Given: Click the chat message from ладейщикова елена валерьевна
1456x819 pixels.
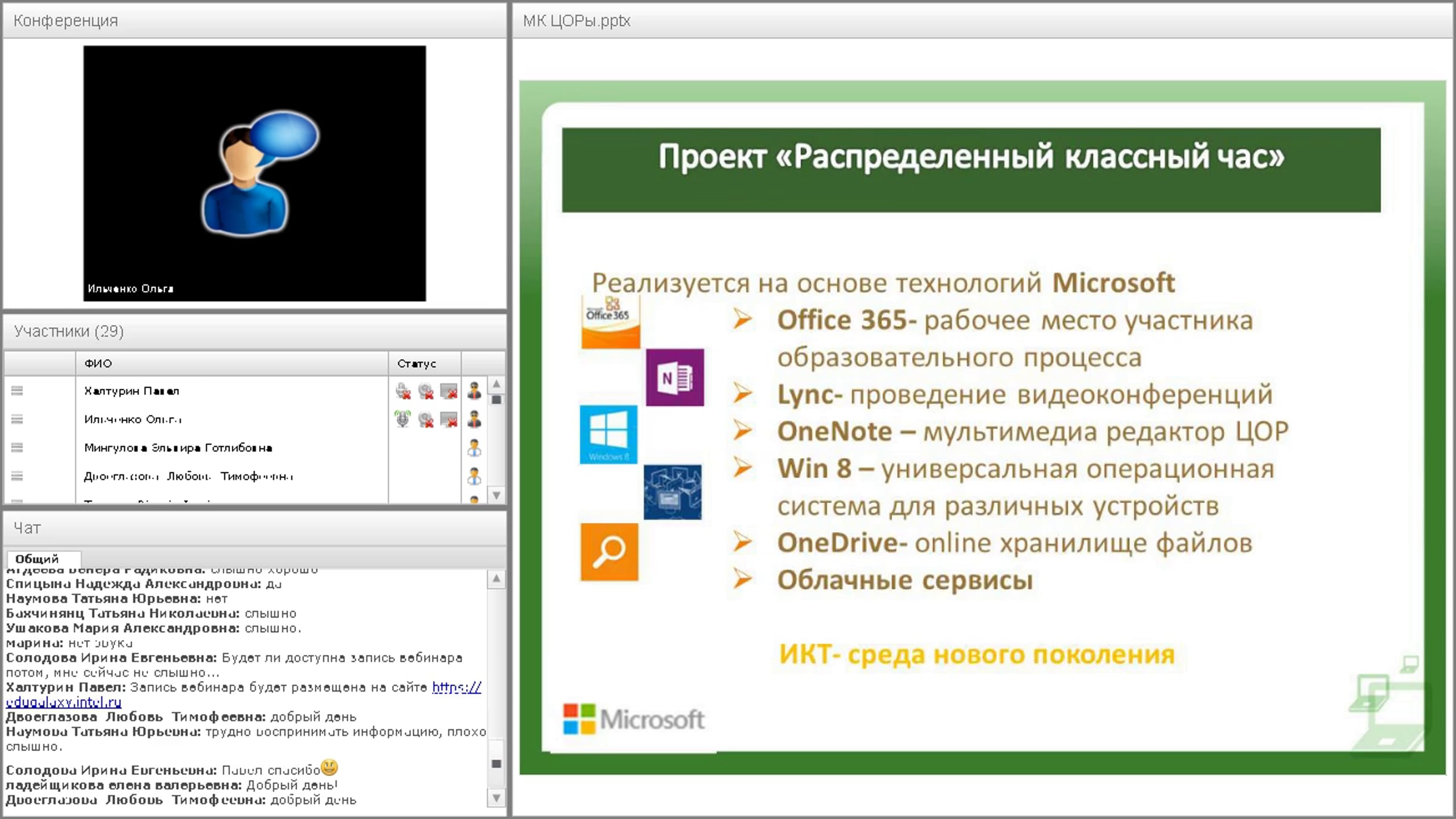Looking at the screenshot, I should pos(172,785).
